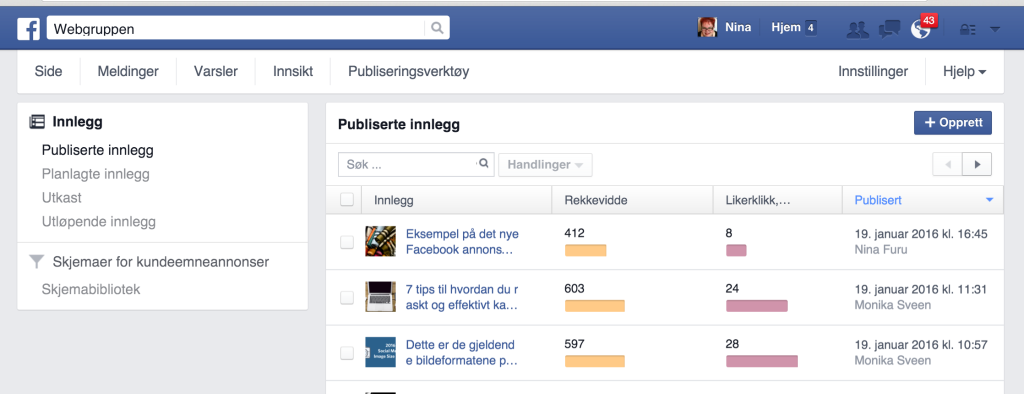Expand the Hjelp menu

964,71
